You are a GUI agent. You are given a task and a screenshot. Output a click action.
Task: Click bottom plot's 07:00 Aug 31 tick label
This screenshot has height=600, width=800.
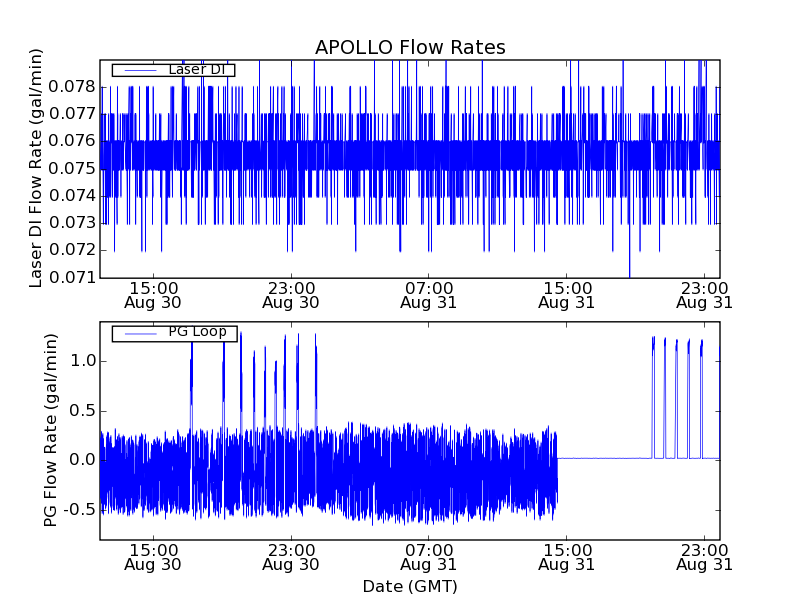pyautogui.click(x=428, y=557)
